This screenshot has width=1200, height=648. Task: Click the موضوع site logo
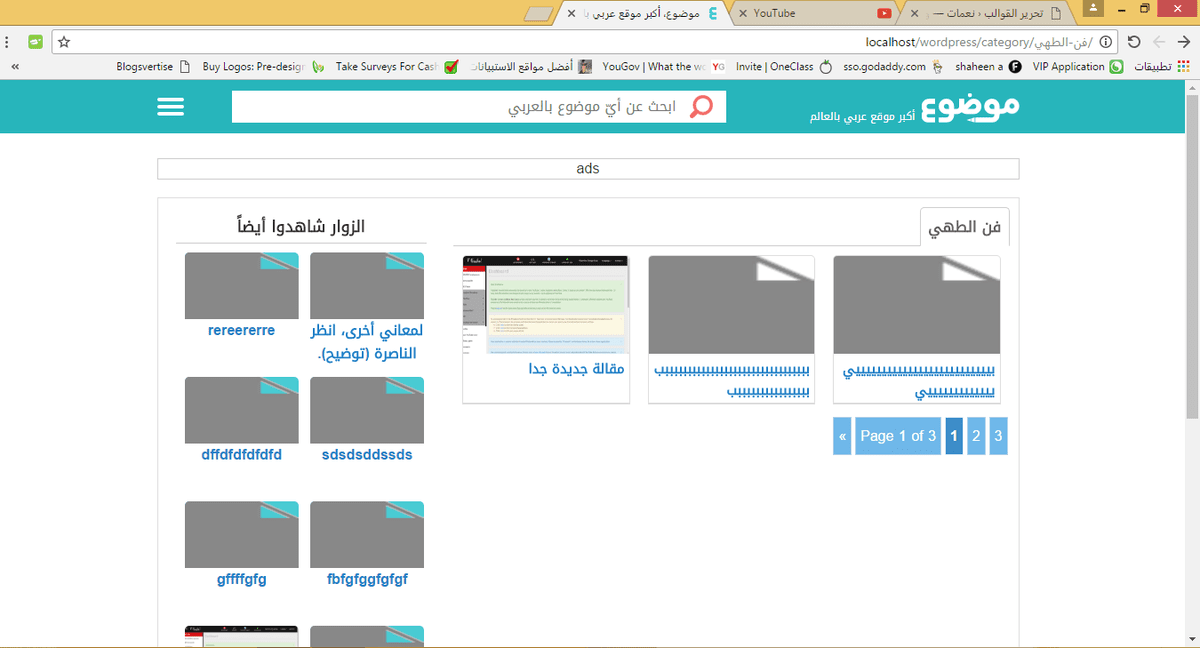pyautogui.click(x=970, y=105)
